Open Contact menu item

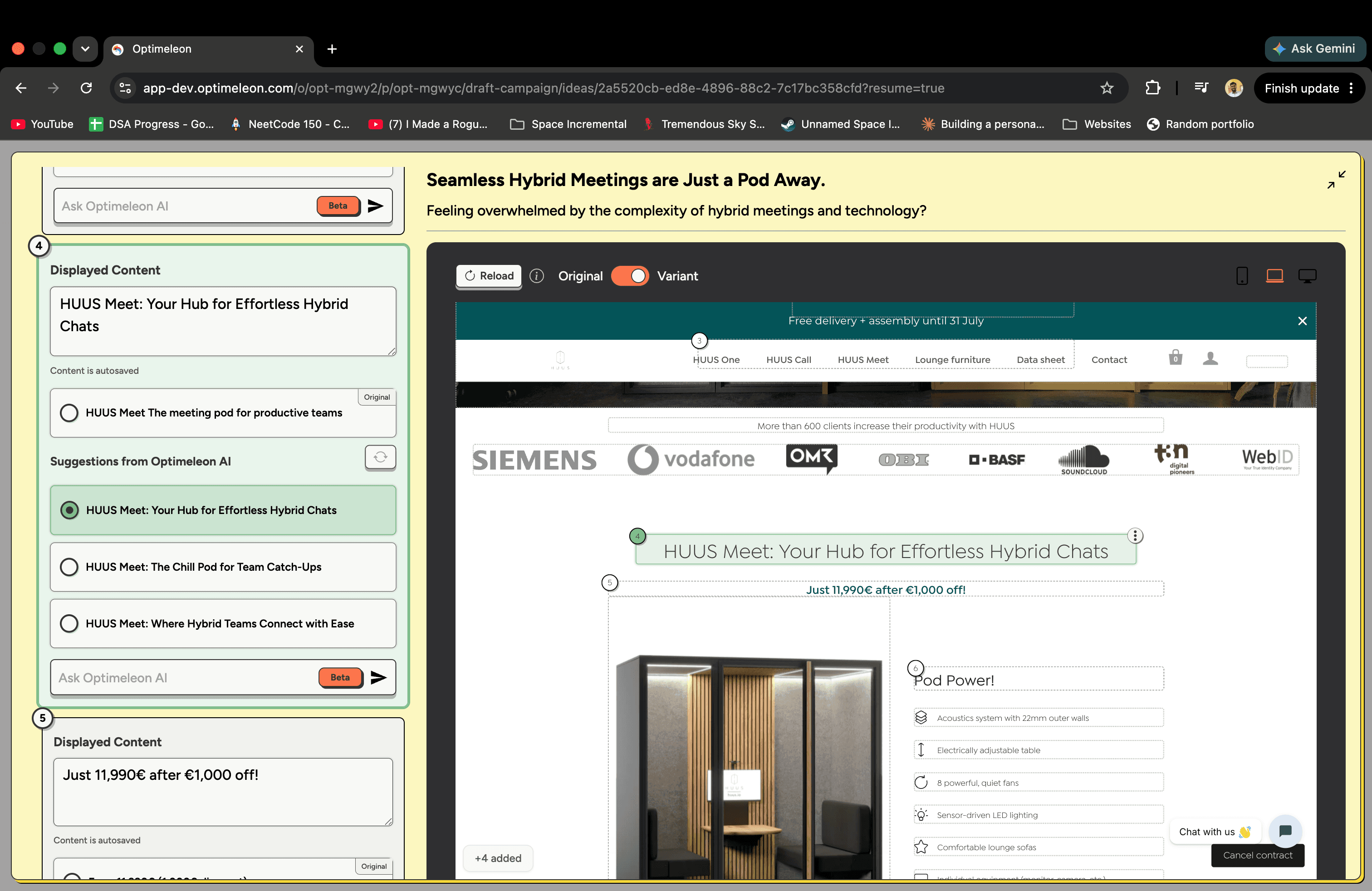(x=1108, y=360)
